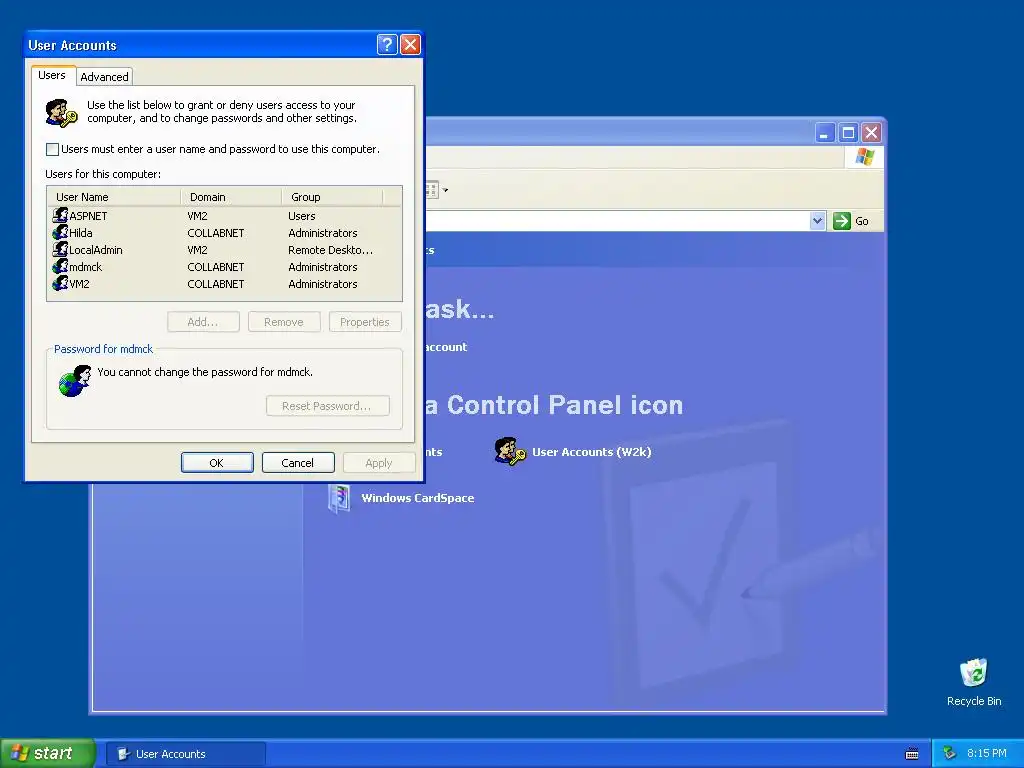Open User Accounts (W2k) Control Panel icon
Viewport: 1024px width, 768px height.
tap(509, 451)
